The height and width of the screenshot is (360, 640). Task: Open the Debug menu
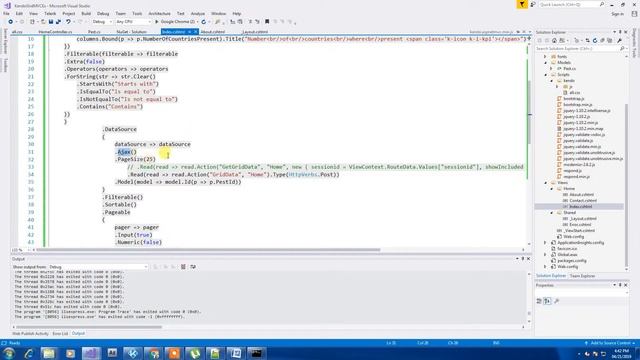pos(103,13)
